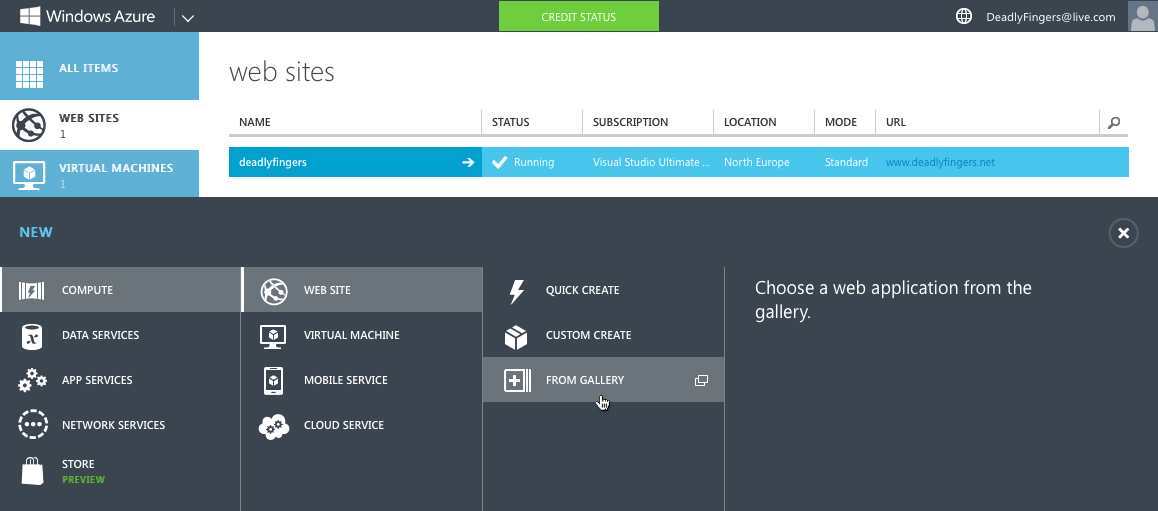Click the From Gallery plus icon
1158x511 pixels.
point(517,381)
